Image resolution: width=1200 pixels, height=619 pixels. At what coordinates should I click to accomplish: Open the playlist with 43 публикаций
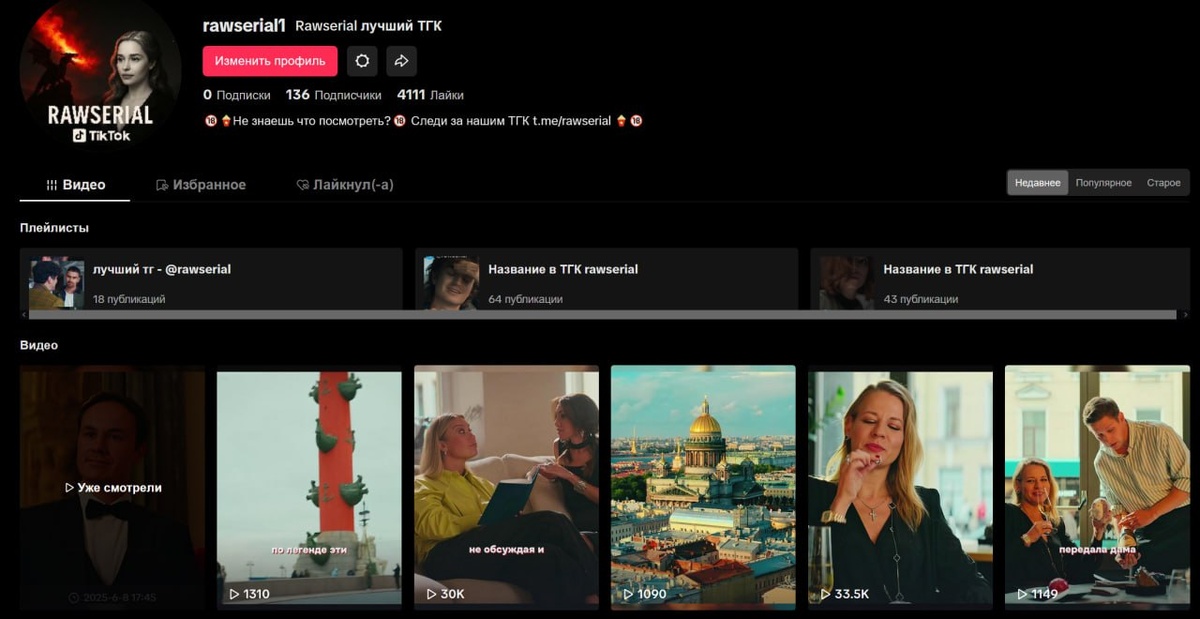tap(1002, 279)
